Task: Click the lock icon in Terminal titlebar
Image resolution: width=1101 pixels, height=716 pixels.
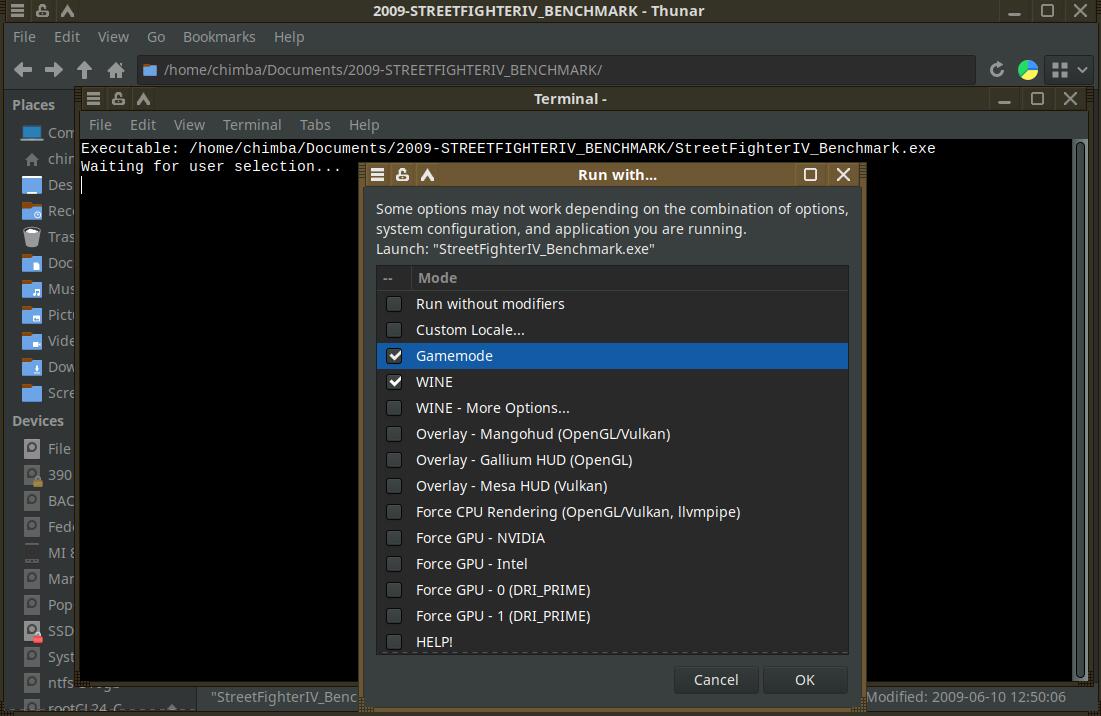Action: (x=119, y=98)
